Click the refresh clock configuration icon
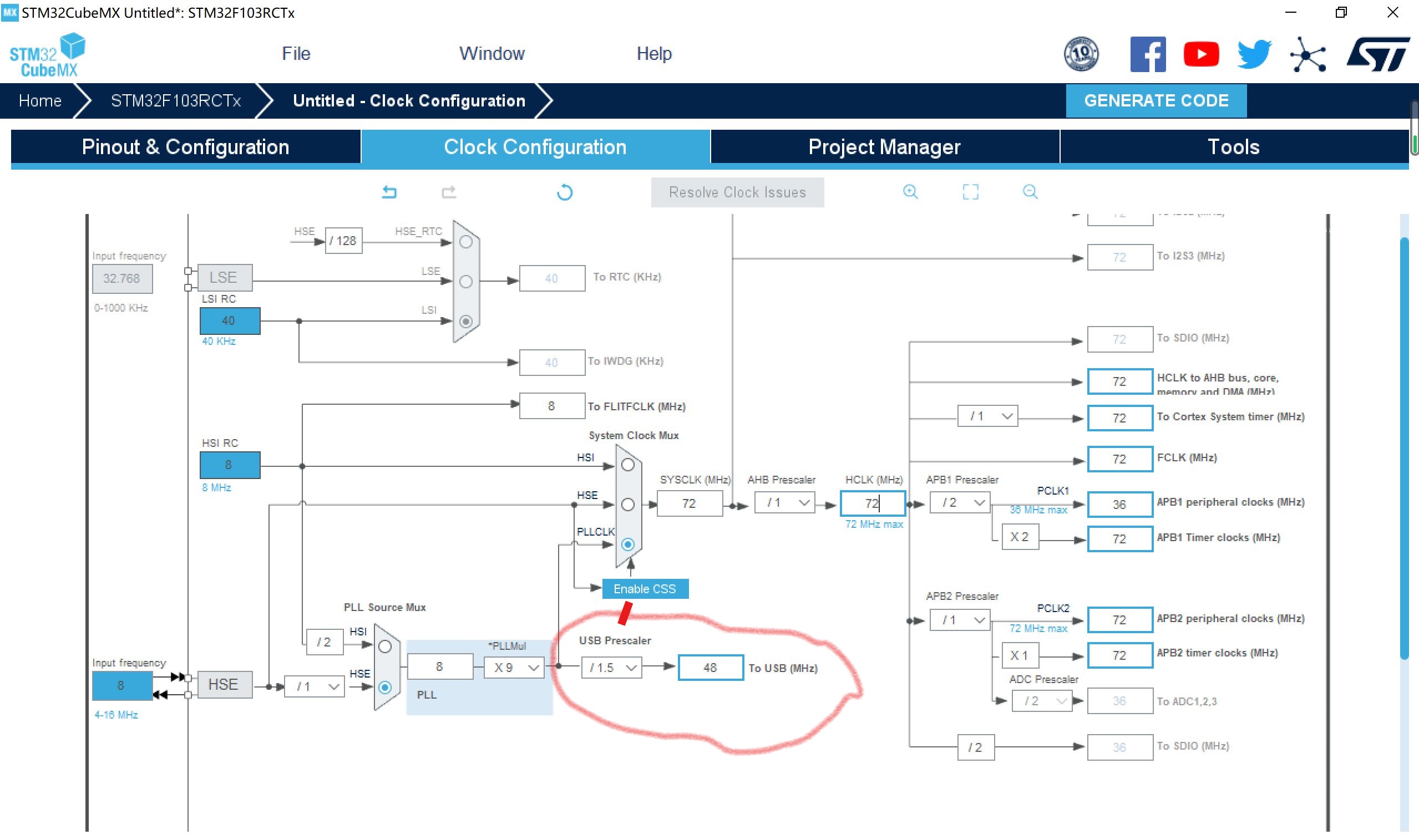 (x=565, y=192)
